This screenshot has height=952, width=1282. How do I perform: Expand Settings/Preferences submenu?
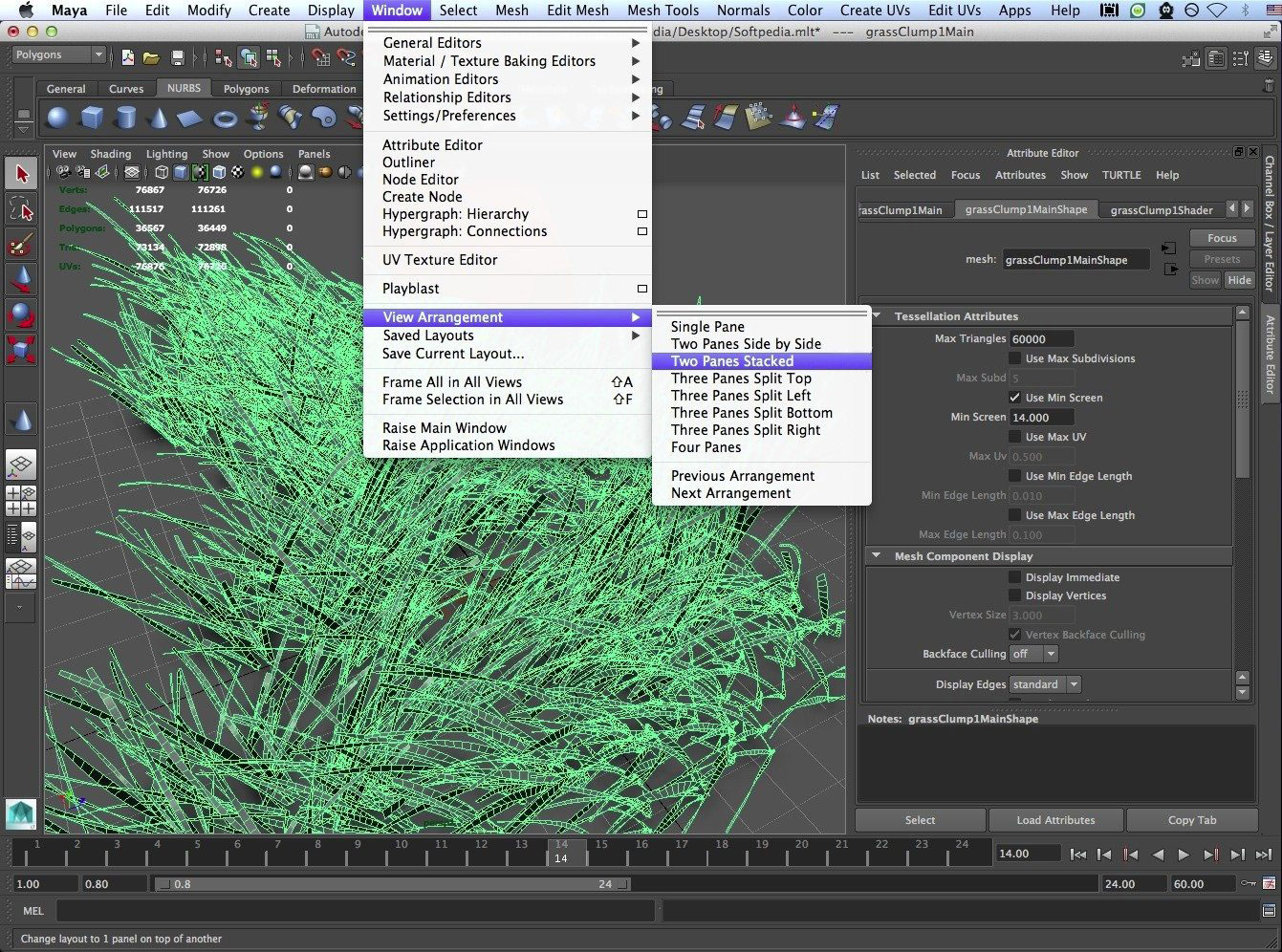pyautogui.click(x=508, y=116)
